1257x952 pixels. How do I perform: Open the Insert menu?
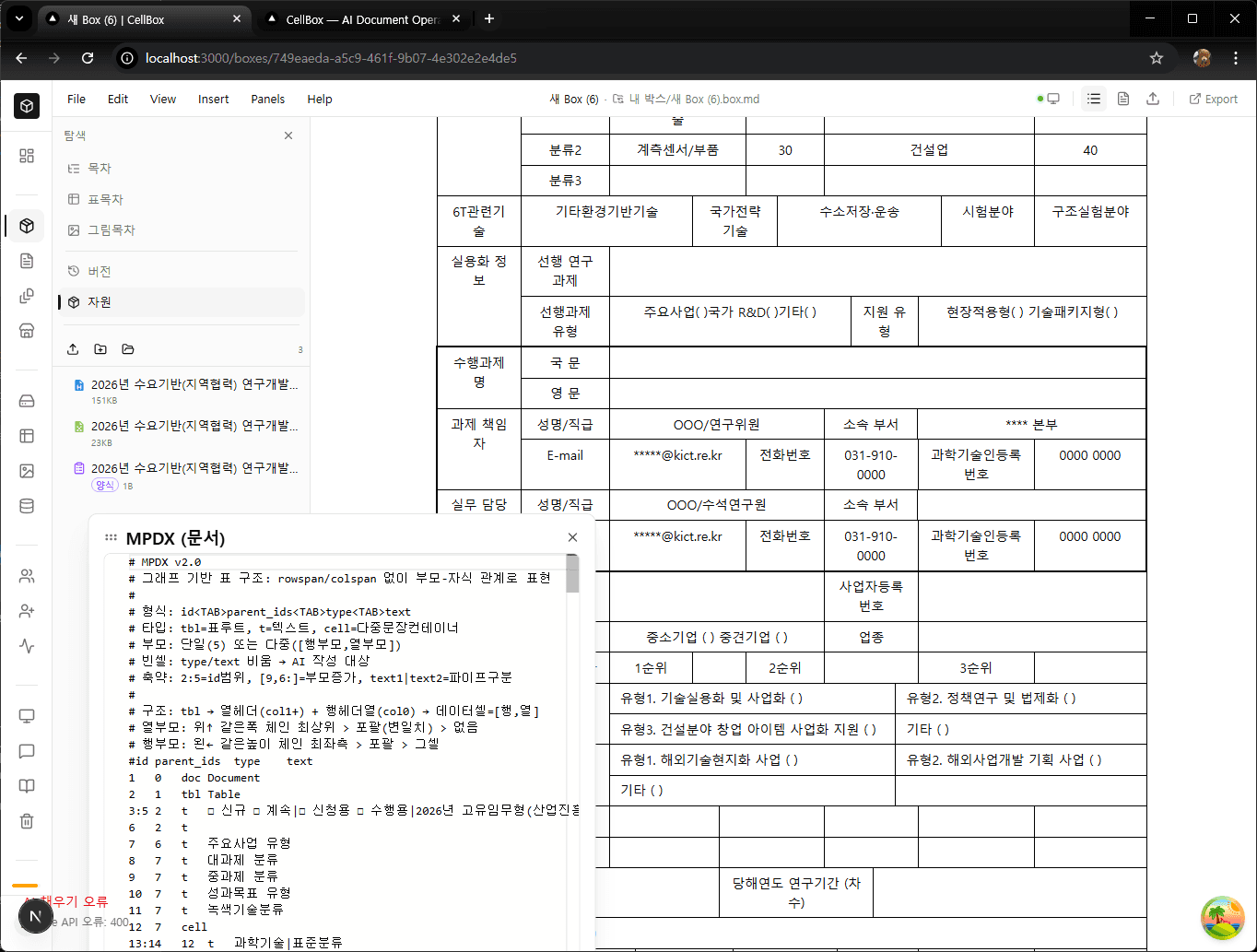(213, 99)
